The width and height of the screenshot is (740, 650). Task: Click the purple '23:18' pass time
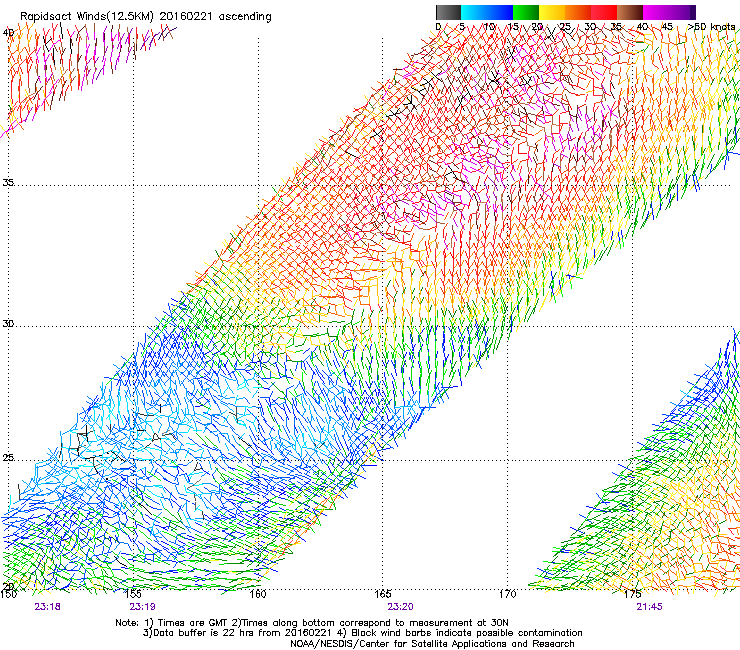(x=47, y=607)
